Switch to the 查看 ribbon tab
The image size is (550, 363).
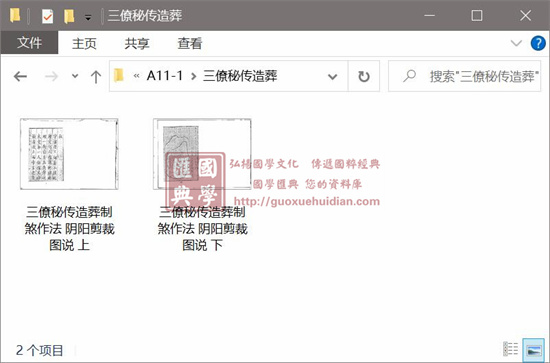[190, 43]
